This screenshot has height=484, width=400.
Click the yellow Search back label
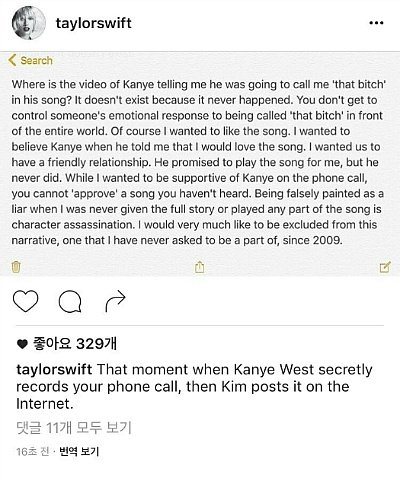(36, 61)
